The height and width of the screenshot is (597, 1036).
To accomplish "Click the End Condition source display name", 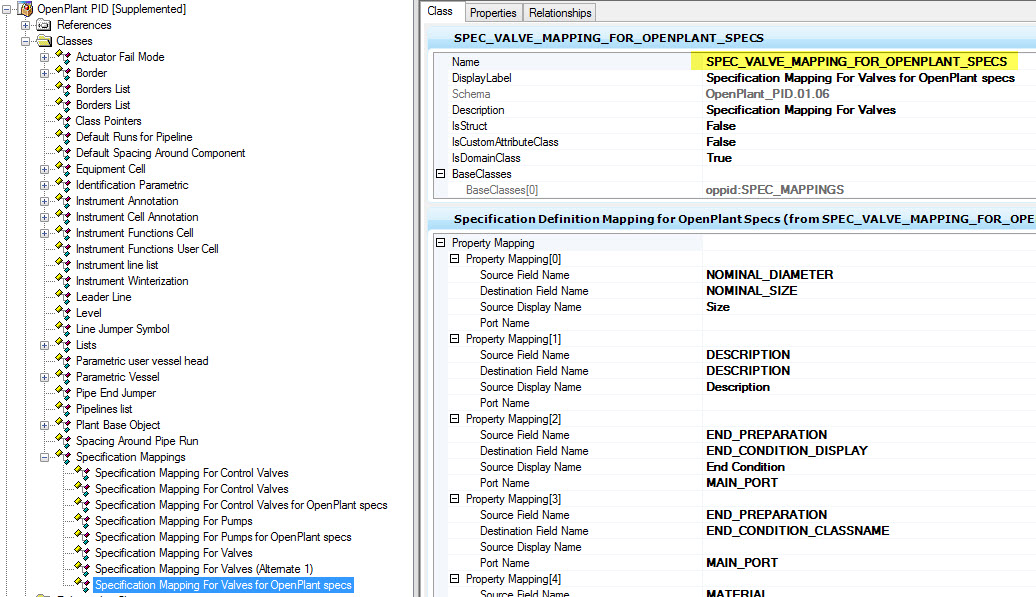I will 745,467.
